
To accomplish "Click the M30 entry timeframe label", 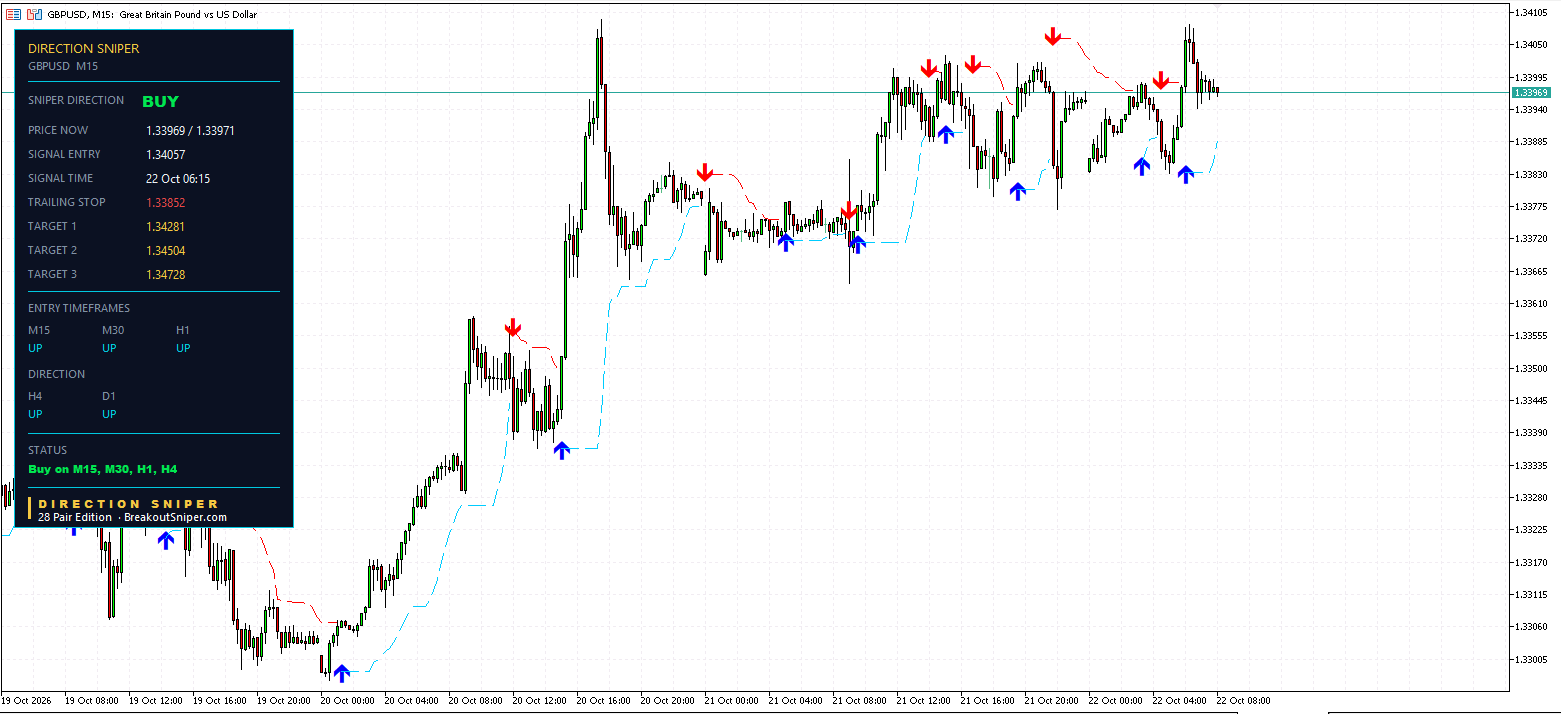I will click(112, 330).
